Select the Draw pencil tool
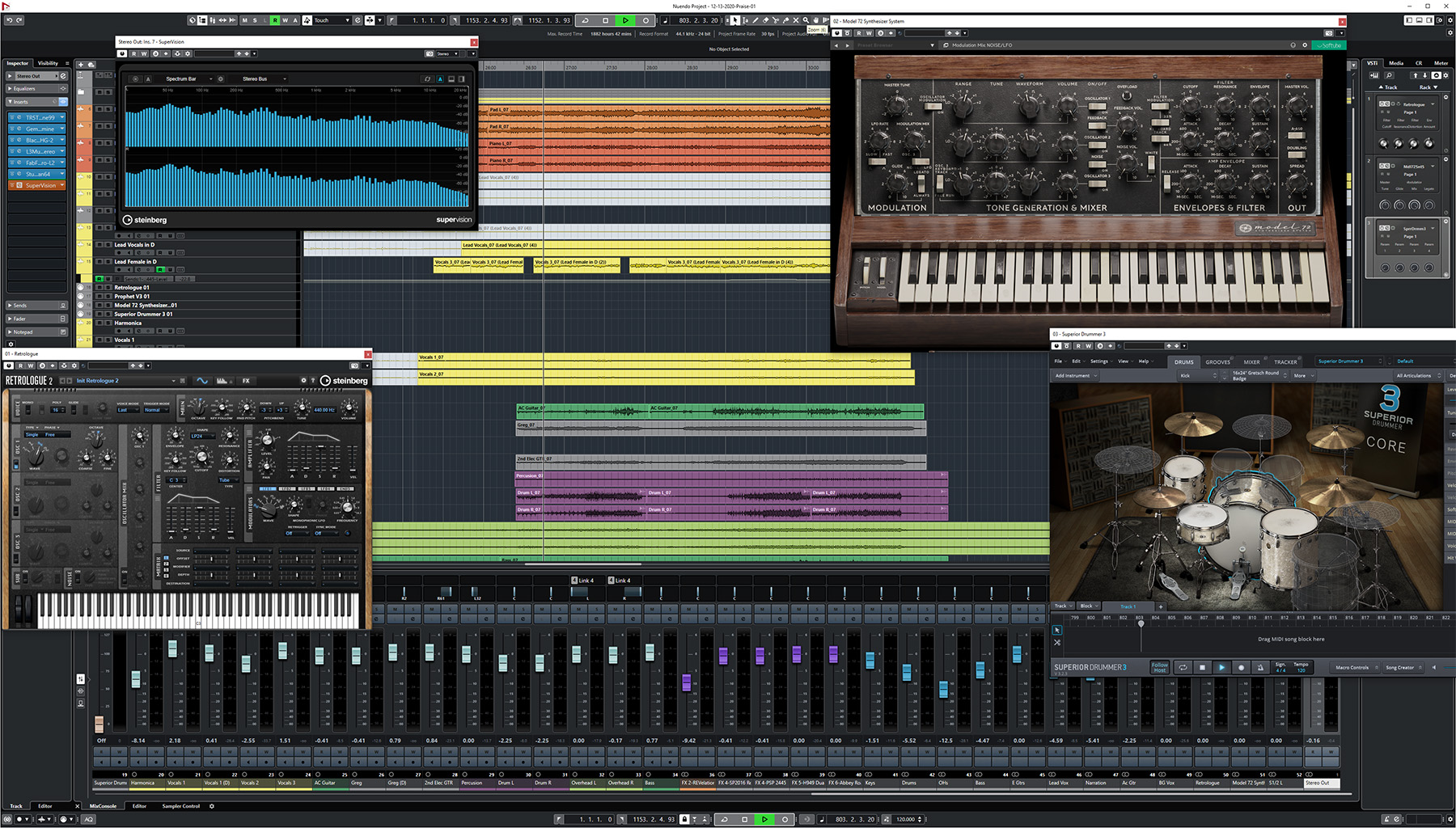Screen dimensions: 1456x828 (x=756, y=20)
